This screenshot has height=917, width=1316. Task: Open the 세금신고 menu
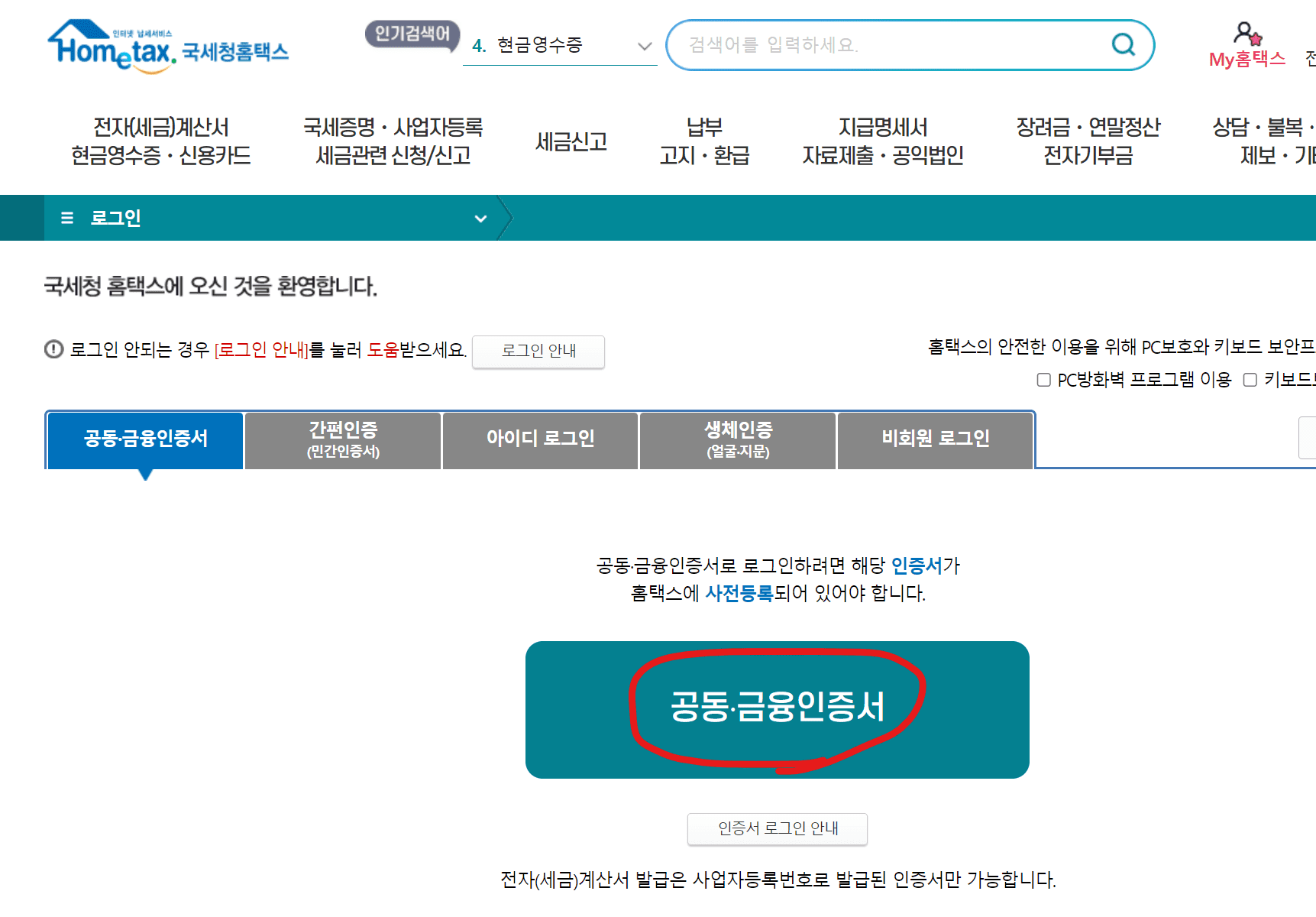coord(571,141)
